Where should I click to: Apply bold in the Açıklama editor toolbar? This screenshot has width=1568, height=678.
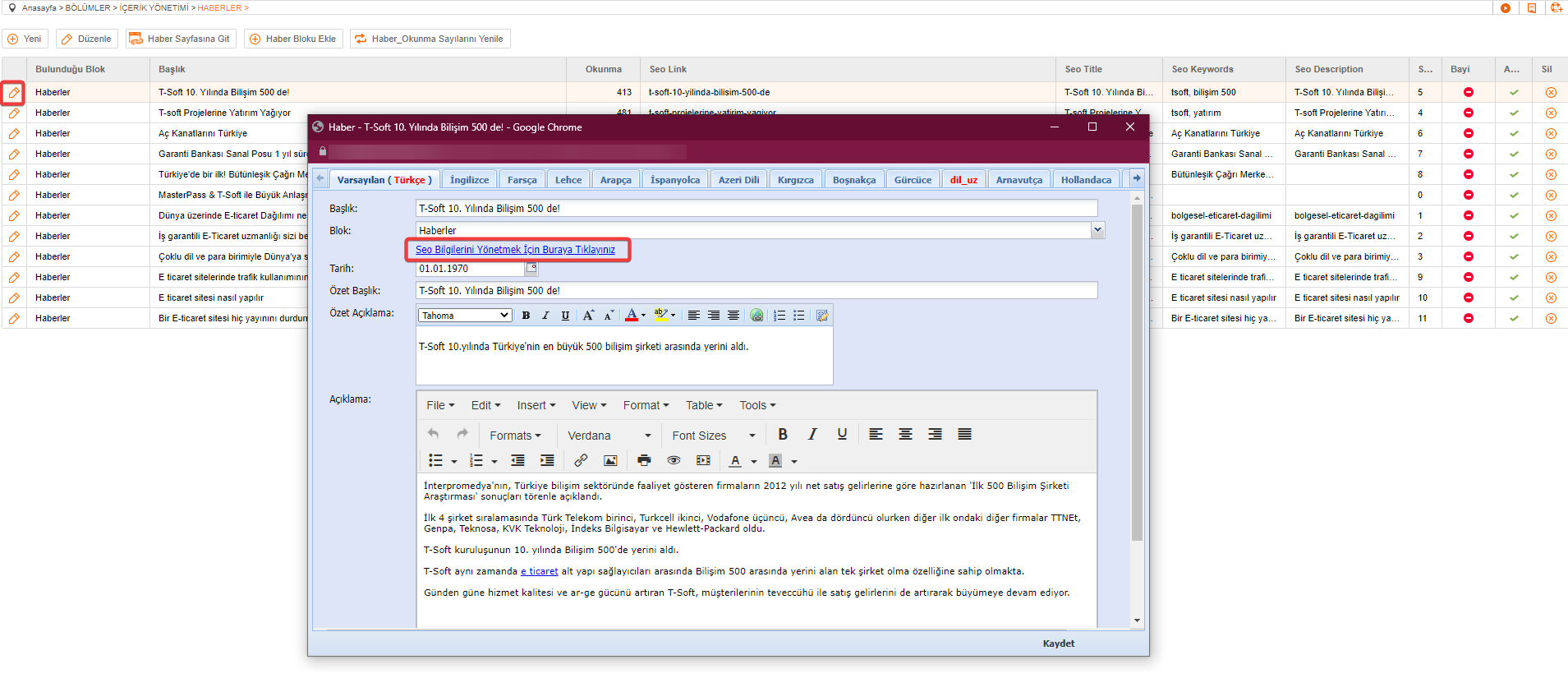pyautogui.click(x=783, y=435)
